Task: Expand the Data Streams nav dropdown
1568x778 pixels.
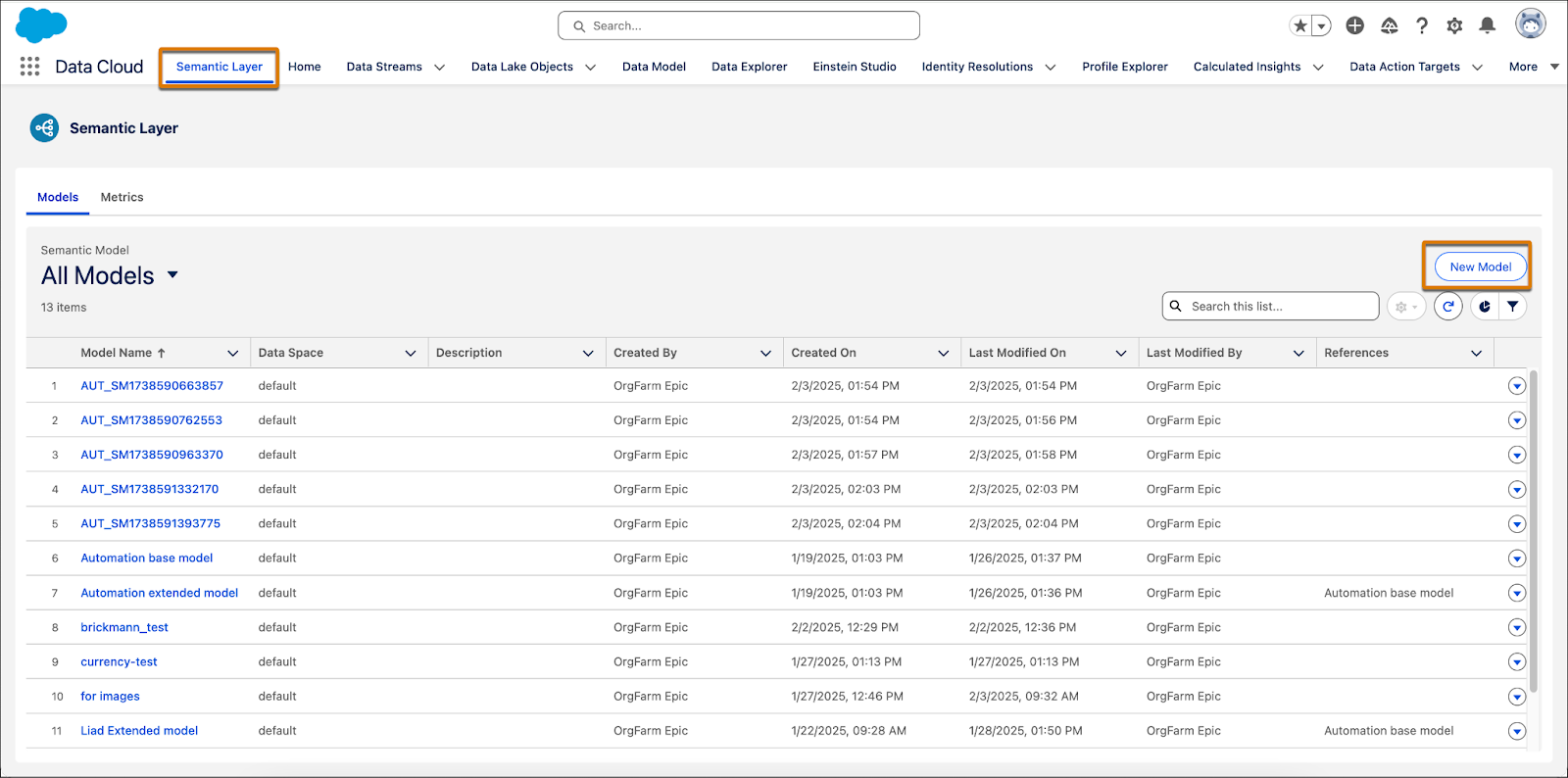Action: coord(439,68)
